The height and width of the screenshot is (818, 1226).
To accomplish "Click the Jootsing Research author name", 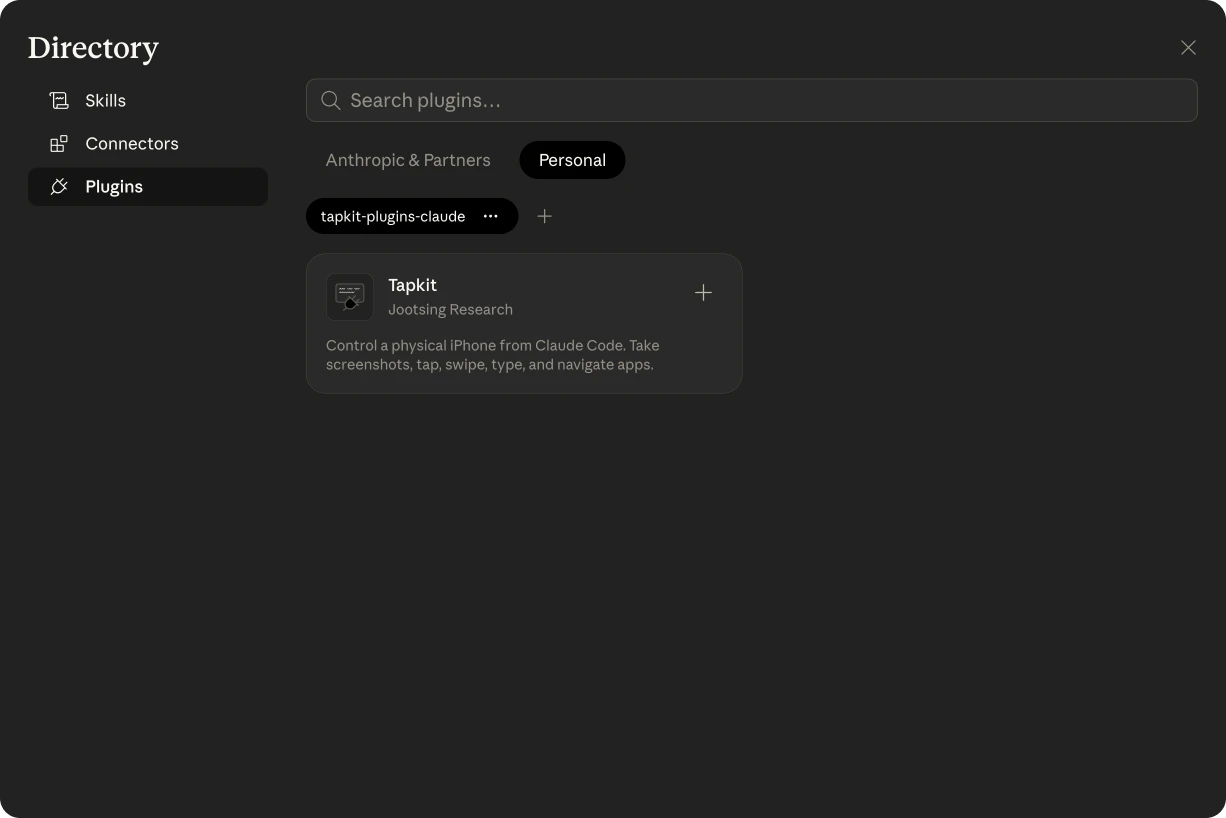I will click(x=450, y=309).
